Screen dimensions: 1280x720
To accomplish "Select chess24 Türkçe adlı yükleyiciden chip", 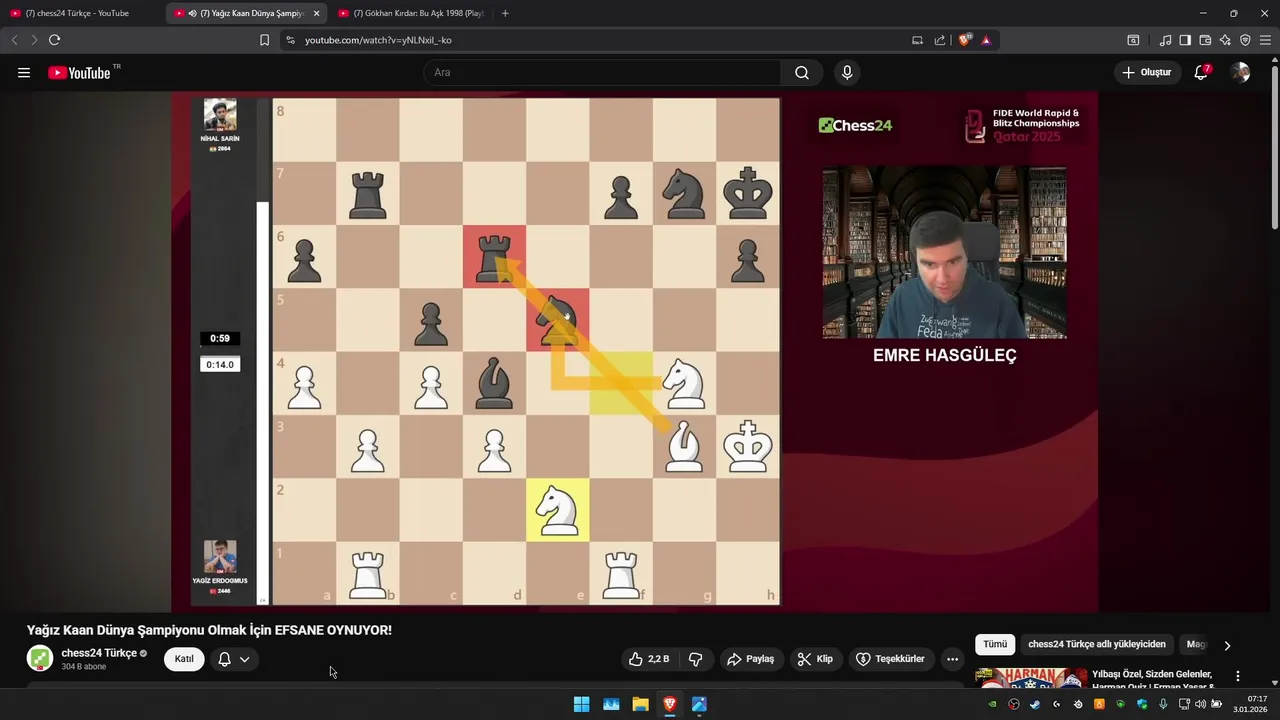I will pyautogui.click(x=1097, y=645).
